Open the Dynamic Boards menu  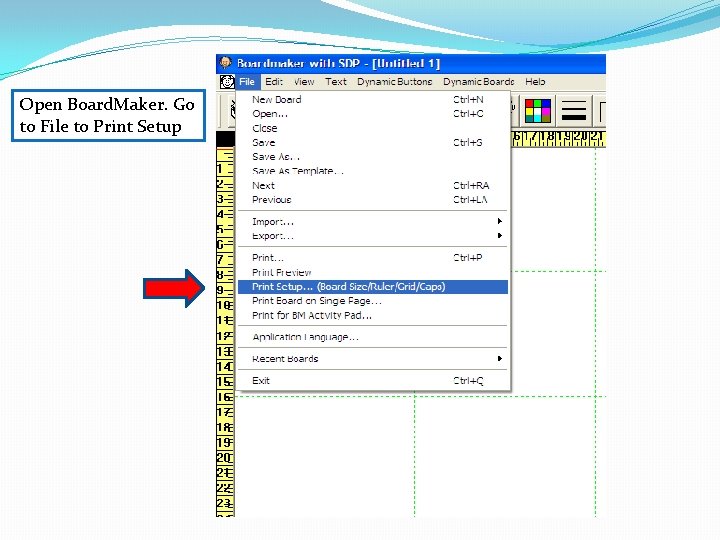coord(478,82)
